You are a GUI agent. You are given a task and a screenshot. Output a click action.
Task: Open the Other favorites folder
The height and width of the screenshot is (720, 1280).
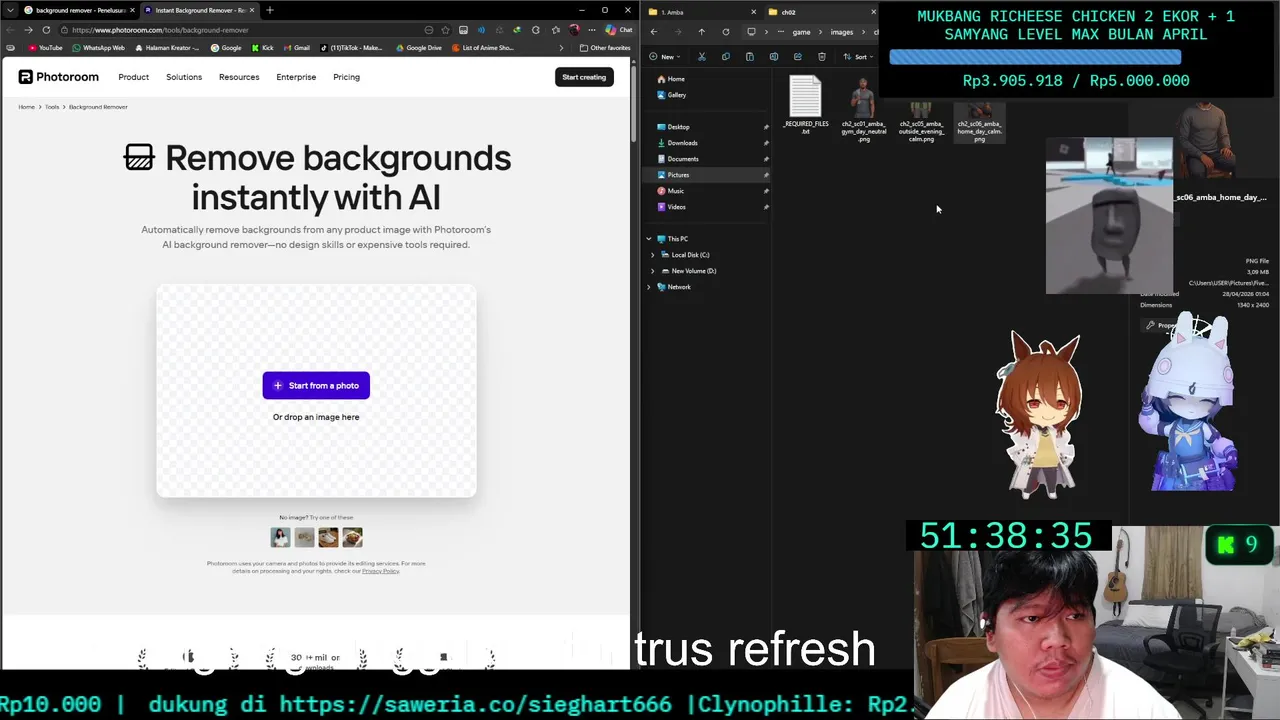point(605,48)
